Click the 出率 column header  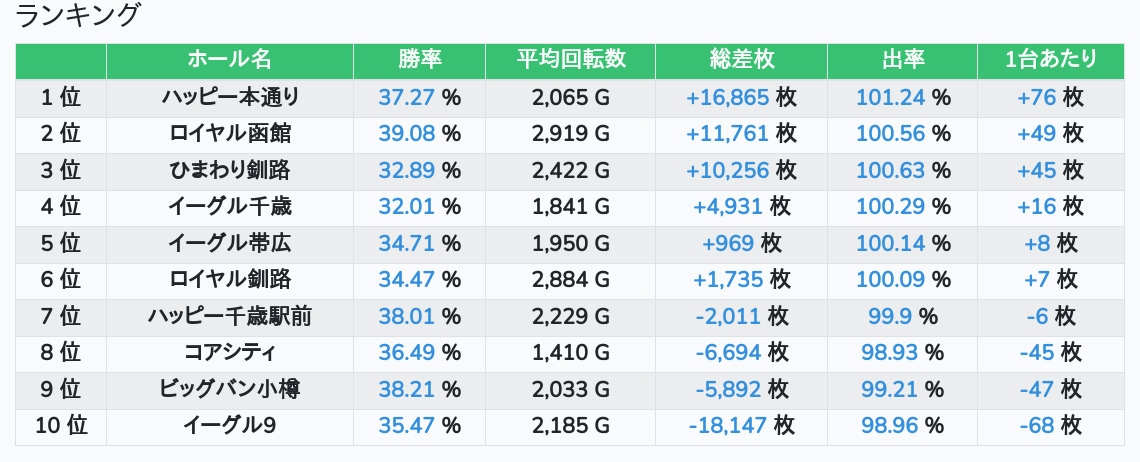(x=902, y=60)
